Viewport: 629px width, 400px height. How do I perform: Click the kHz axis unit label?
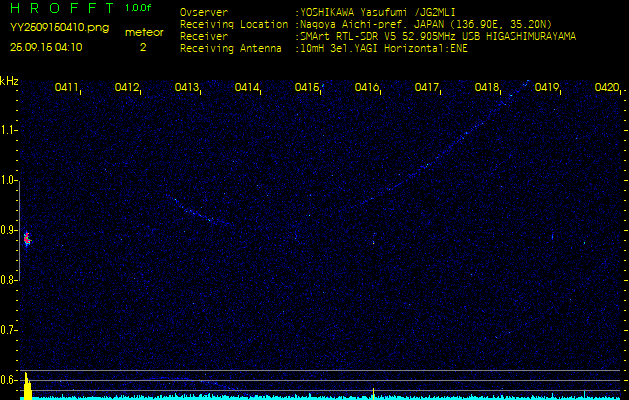tap(9, 81)
